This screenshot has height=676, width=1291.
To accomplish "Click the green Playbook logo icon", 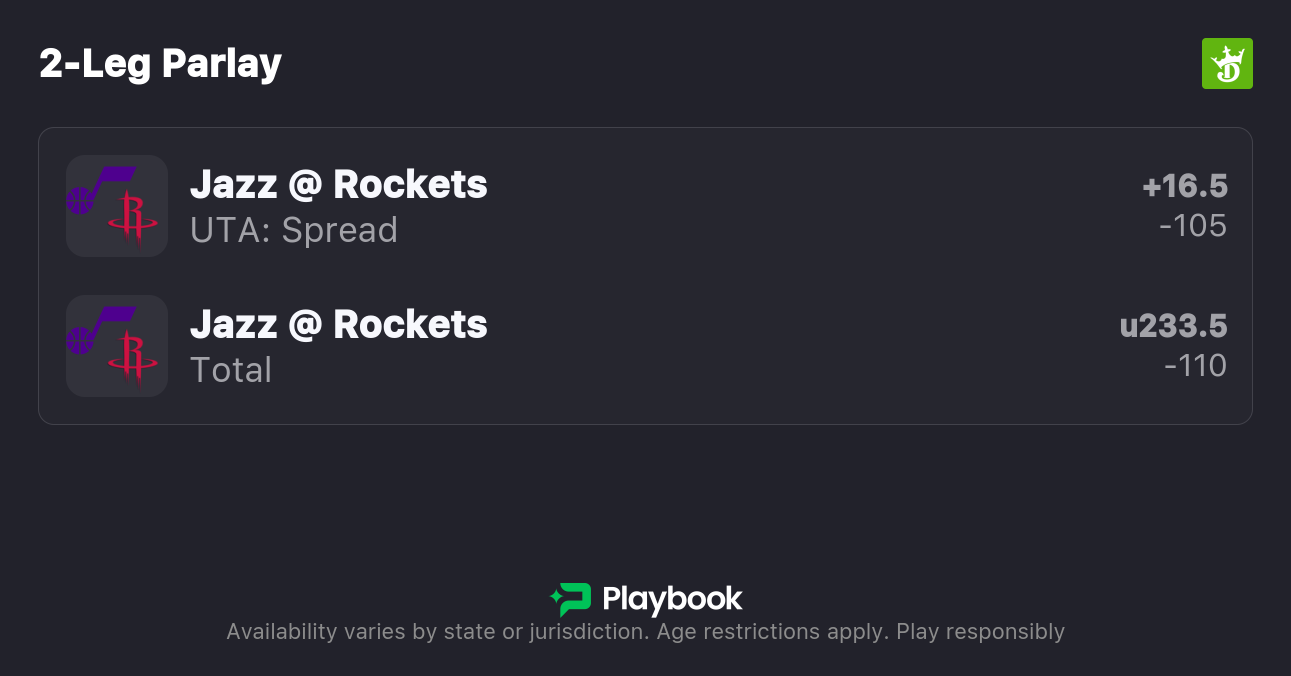I will pyautogui.click(x=571, y=599).
